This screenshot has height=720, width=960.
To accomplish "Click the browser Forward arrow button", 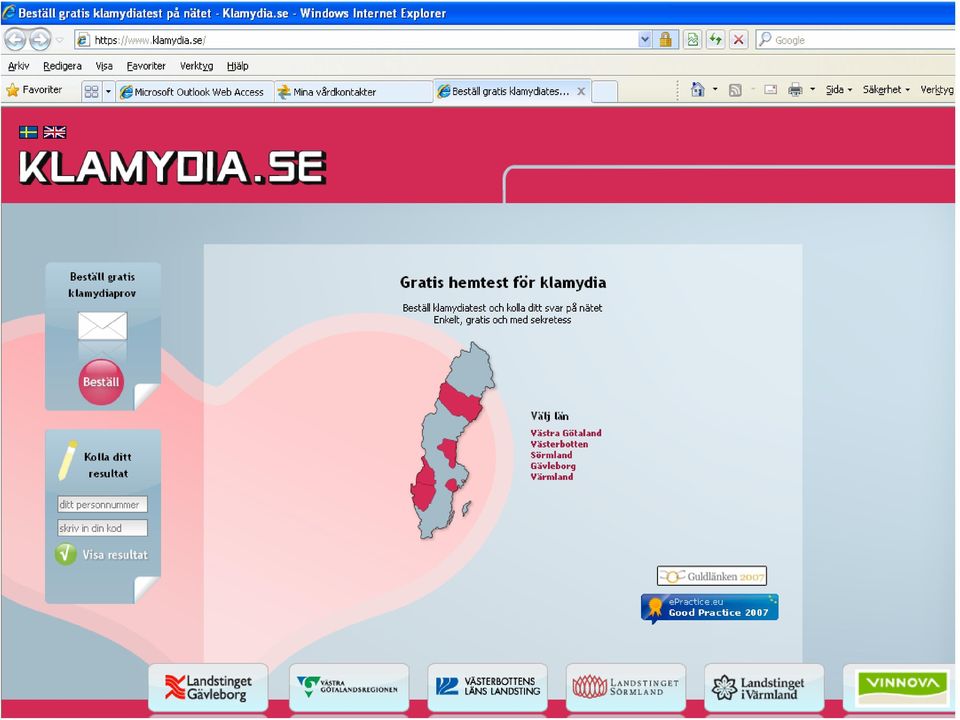I will point(40,40).
